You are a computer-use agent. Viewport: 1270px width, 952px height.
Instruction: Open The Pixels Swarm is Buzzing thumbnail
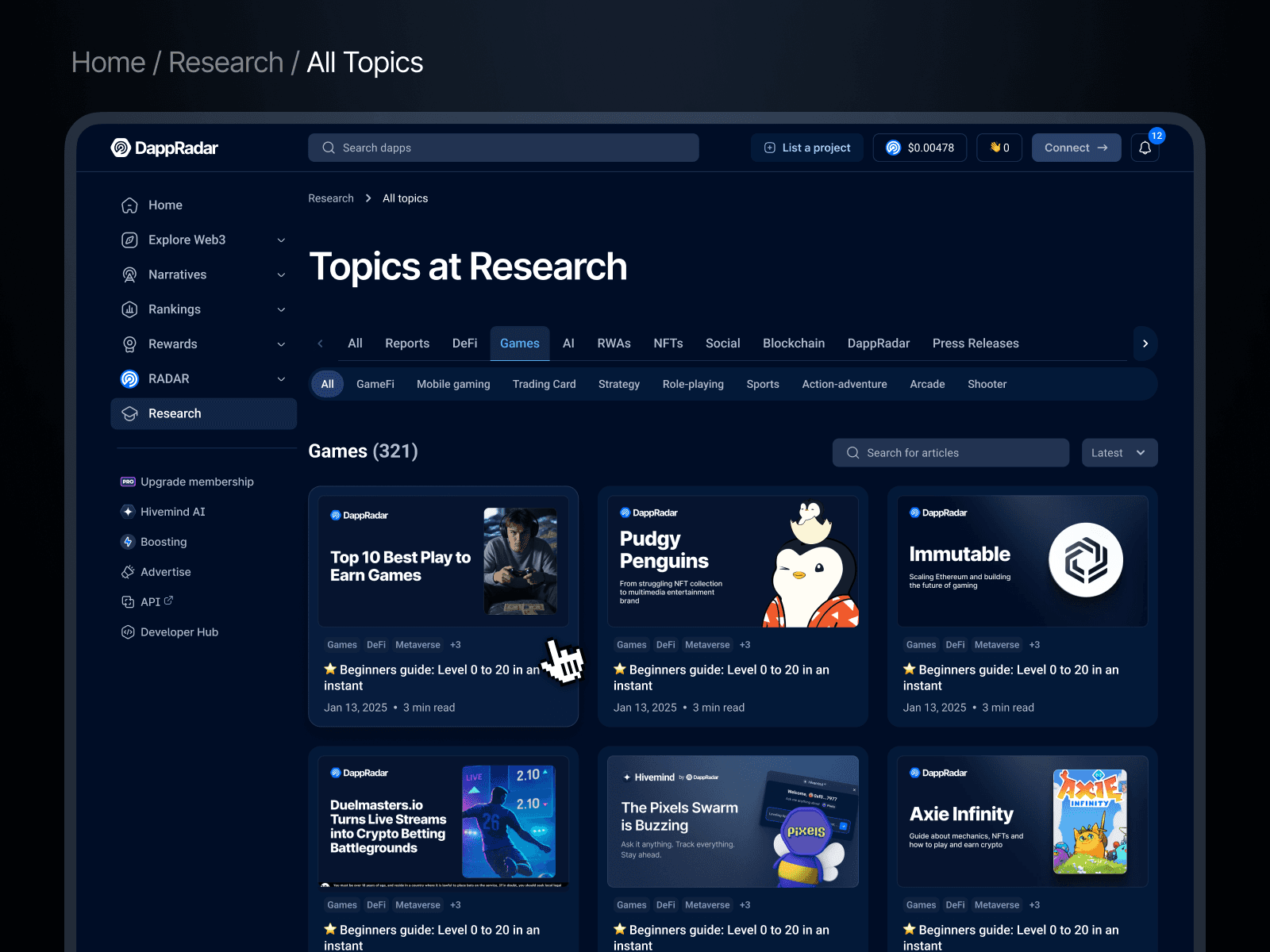tap(733, 822)
